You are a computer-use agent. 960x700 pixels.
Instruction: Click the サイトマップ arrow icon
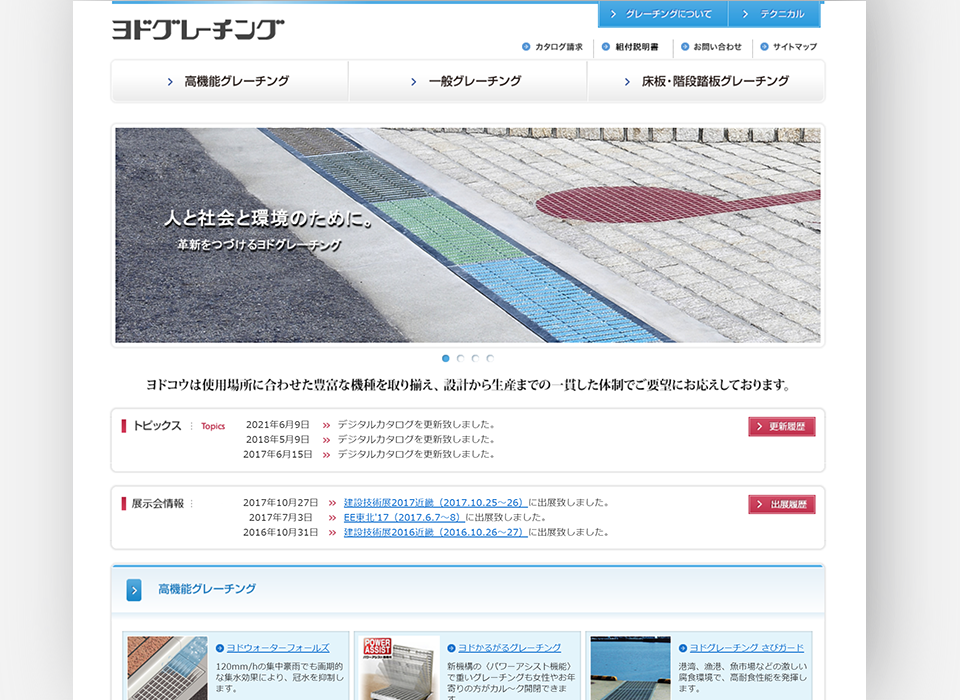tap(763, 47)
